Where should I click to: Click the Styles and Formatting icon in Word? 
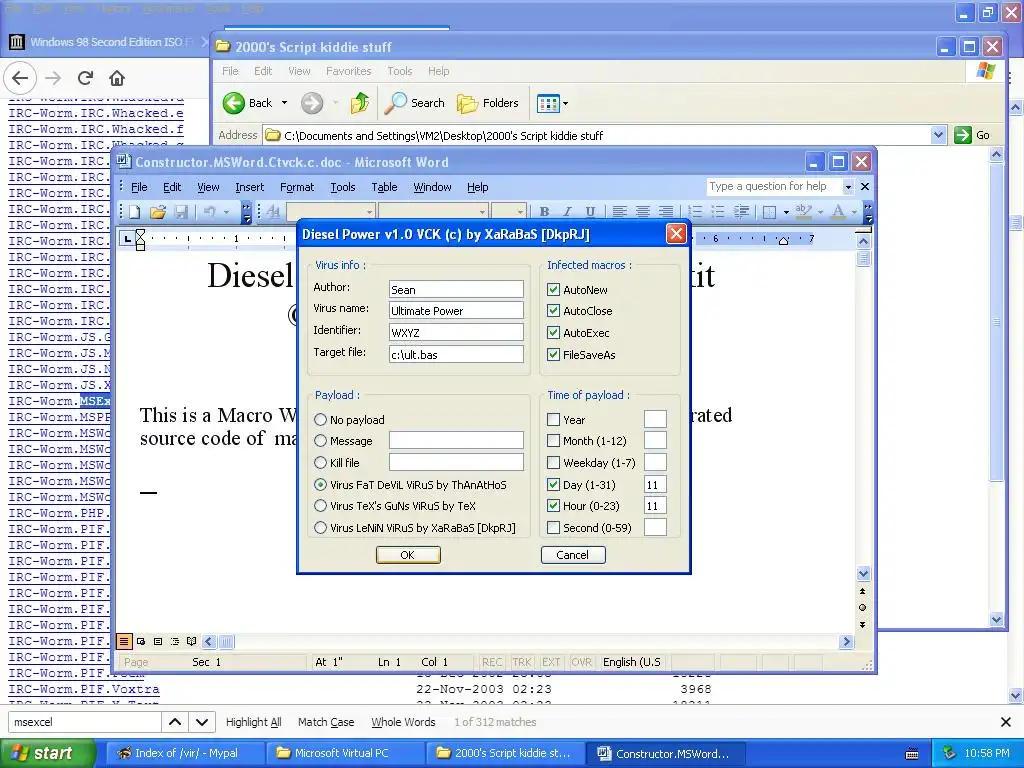(x=274, y=212)
